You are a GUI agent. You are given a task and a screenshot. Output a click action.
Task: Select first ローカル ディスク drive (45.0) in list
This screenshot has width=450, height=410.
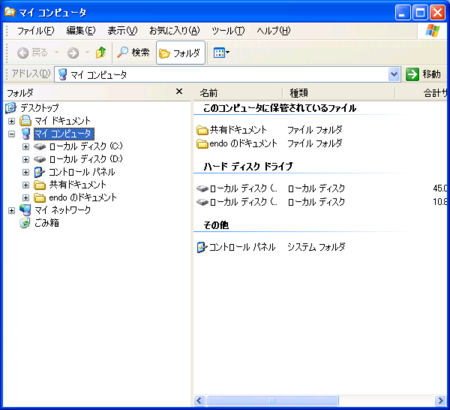pyautogui.click(x=237, y=189)
